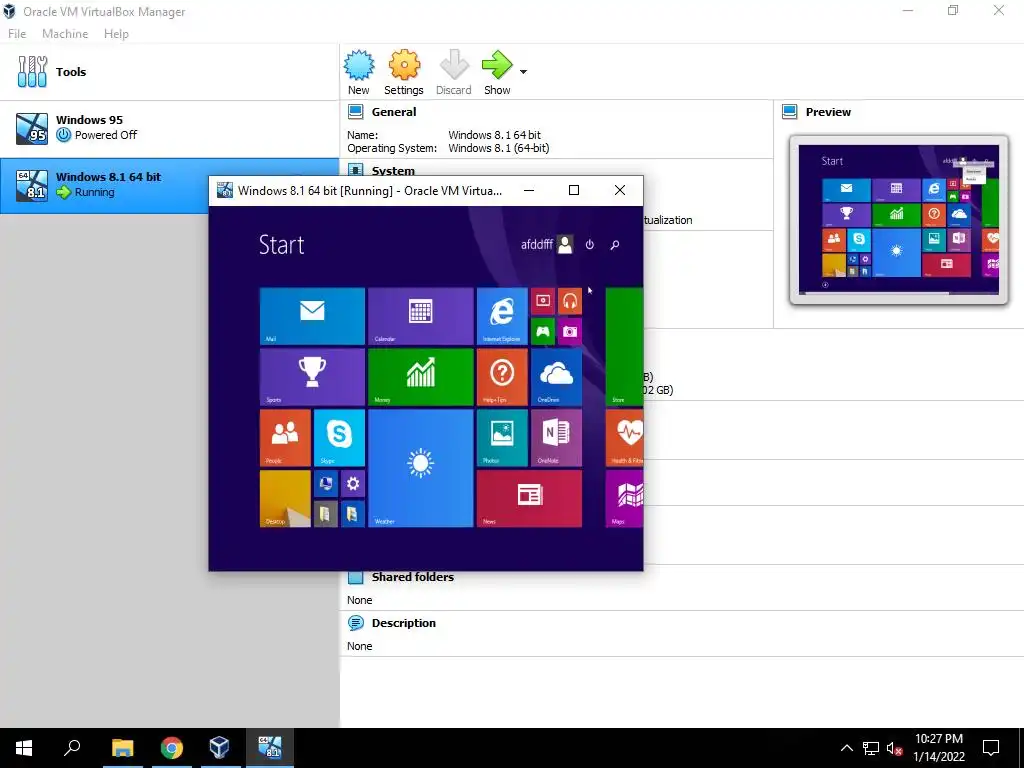1024x768 pixels.
Task: Open the File menu
Action: (x=17, y=34)
